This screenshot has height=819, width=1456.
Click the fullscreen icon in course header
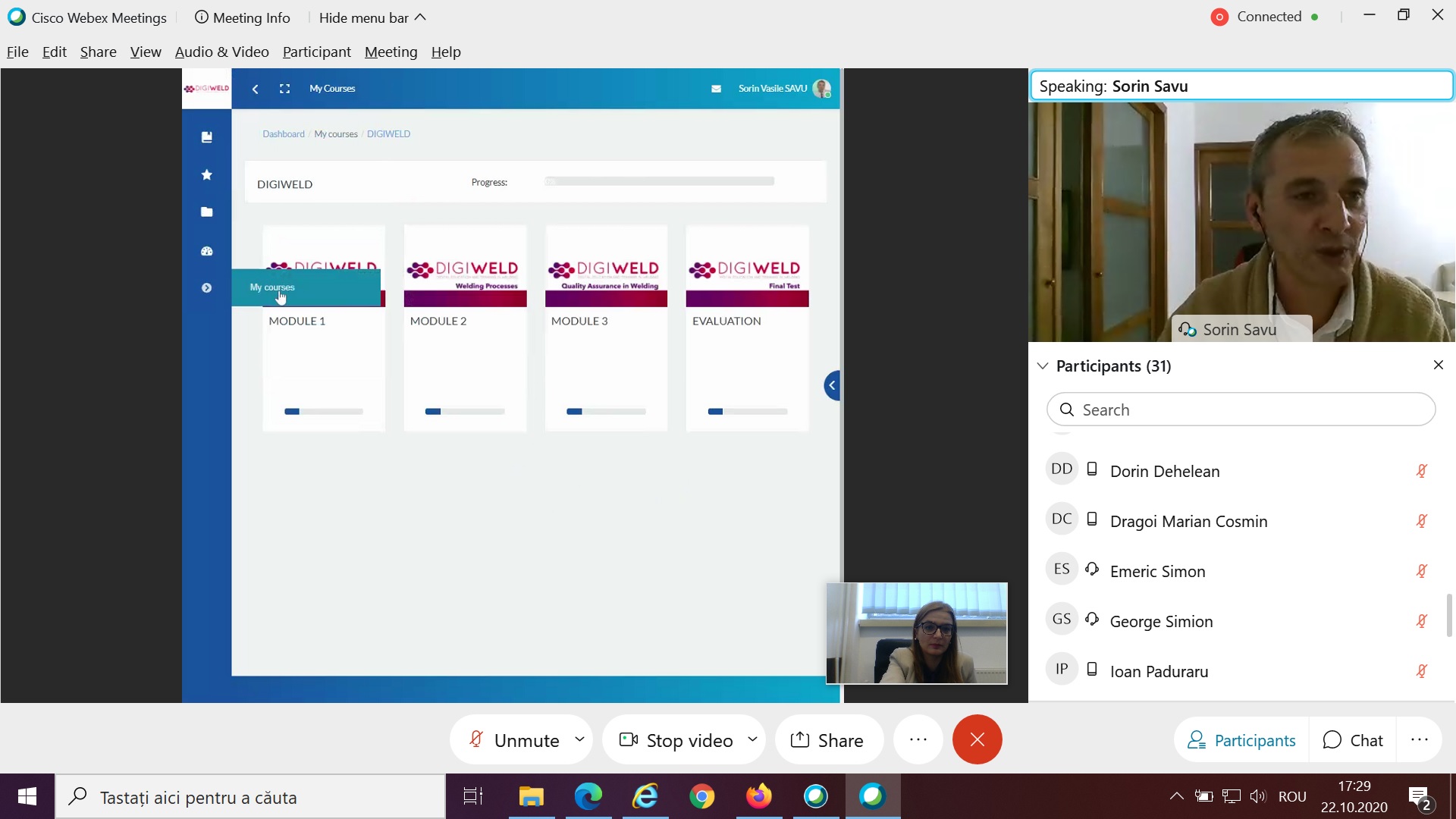click(284, 89)
